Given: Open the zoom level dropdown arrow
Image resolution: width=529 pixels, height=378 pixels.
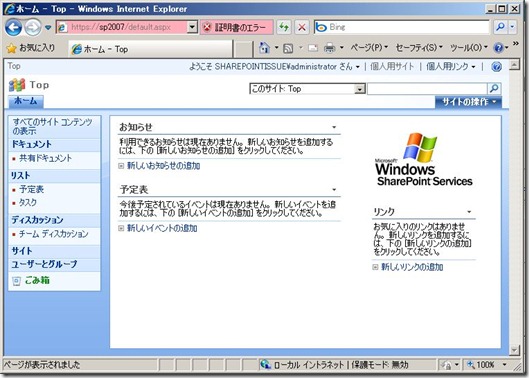Looking at the screenshot, I should (x=504, y=364).
